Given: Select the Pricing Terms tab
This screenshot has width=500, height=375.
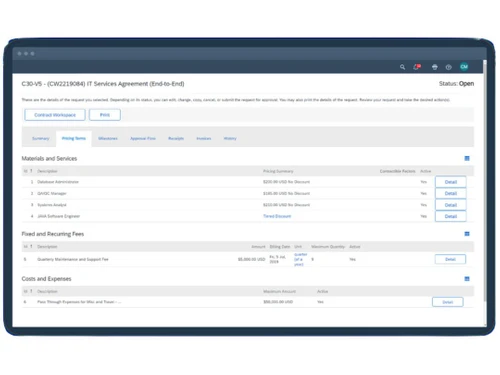Looking at the screenshot, I should pos(74,138).
